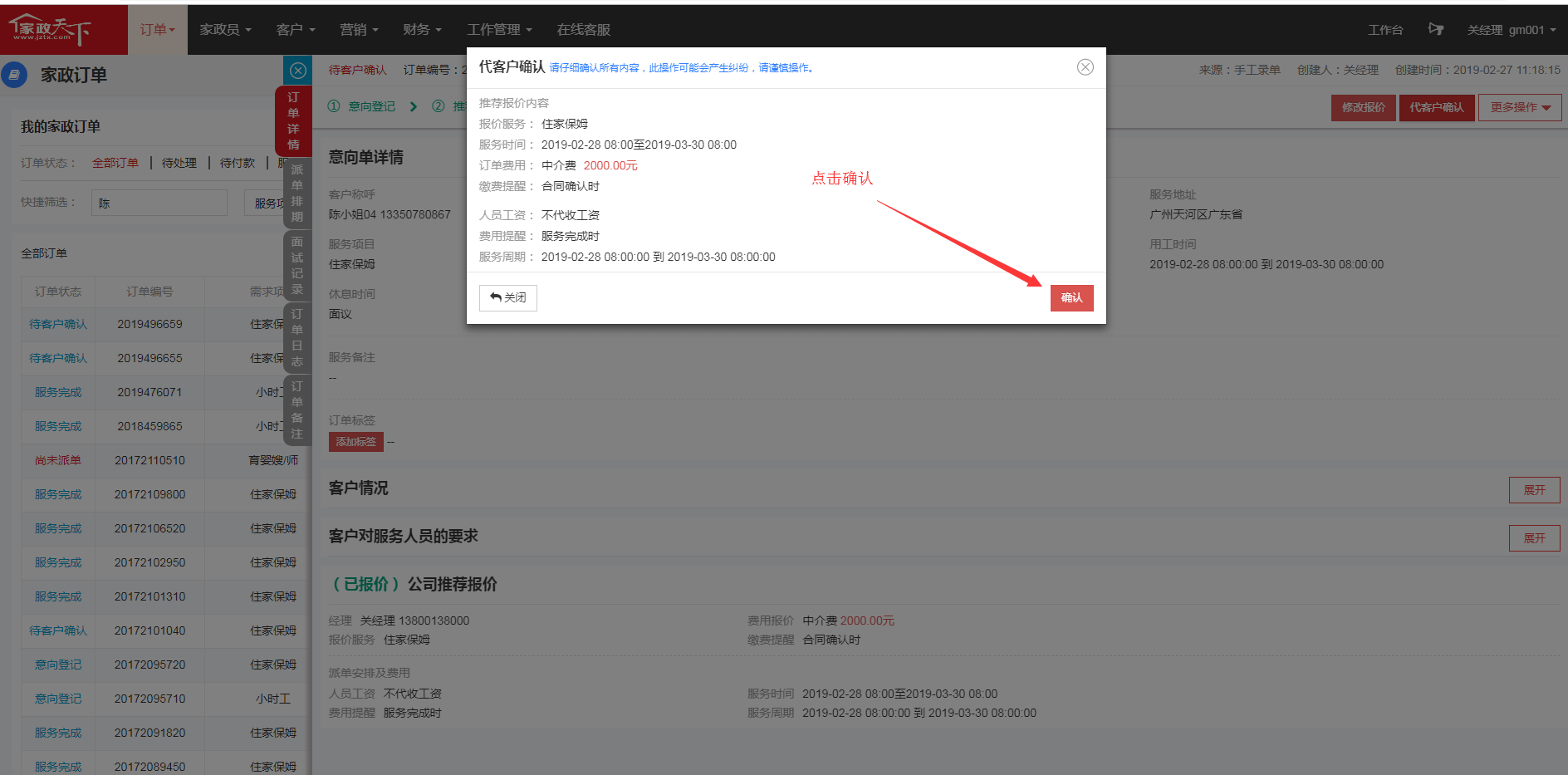This screenshot has width=1568, height=775.
Task: Open the 订单 dropdown menu
Action: [158, 29]
